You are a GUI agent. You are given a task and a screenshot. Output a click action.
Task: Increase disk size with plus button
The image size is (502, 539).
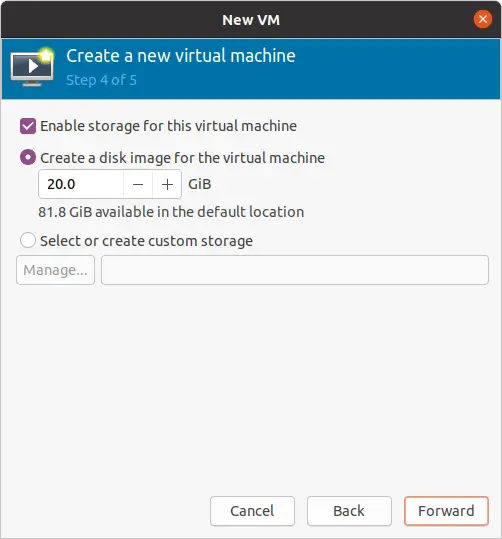coord(167,184)
